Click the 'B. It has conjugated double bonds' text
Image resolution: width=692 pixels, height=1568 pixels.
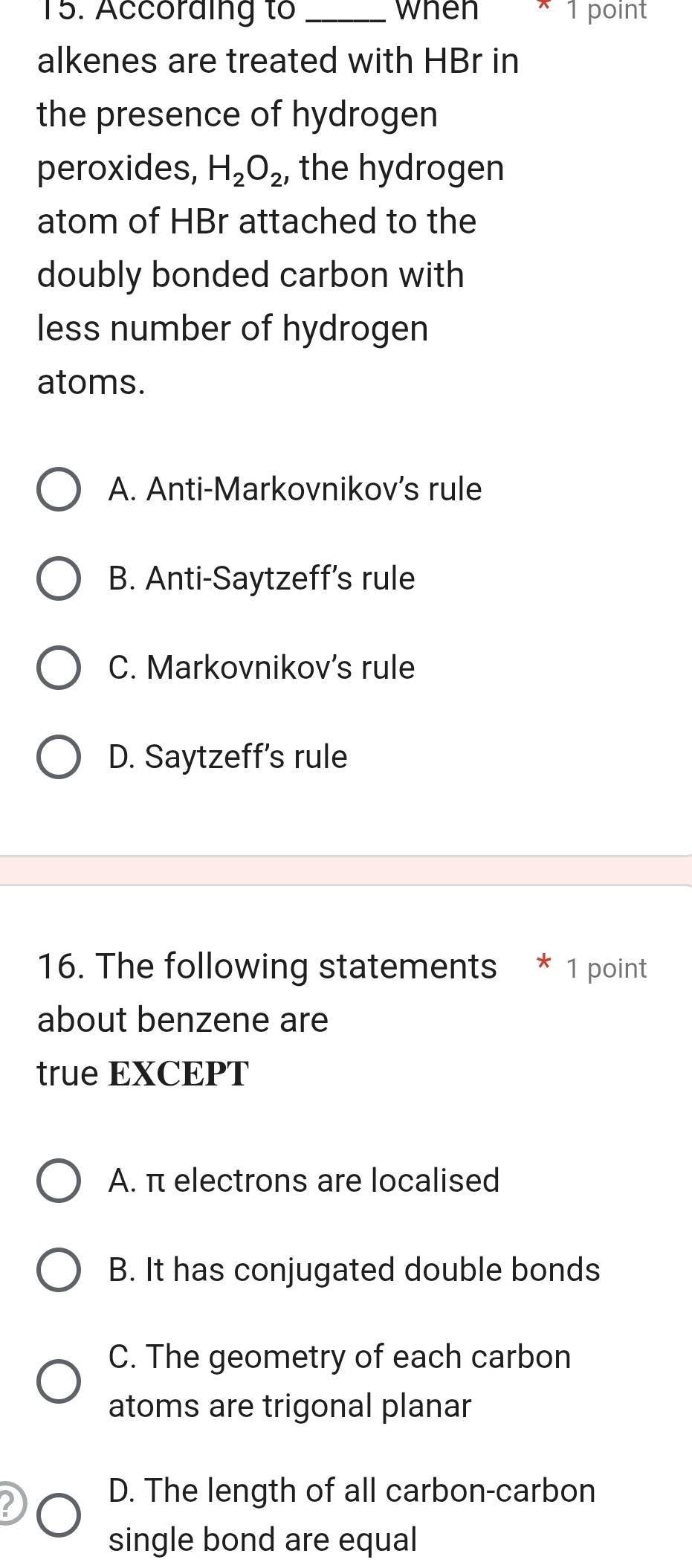click(x=354, y=1270)
